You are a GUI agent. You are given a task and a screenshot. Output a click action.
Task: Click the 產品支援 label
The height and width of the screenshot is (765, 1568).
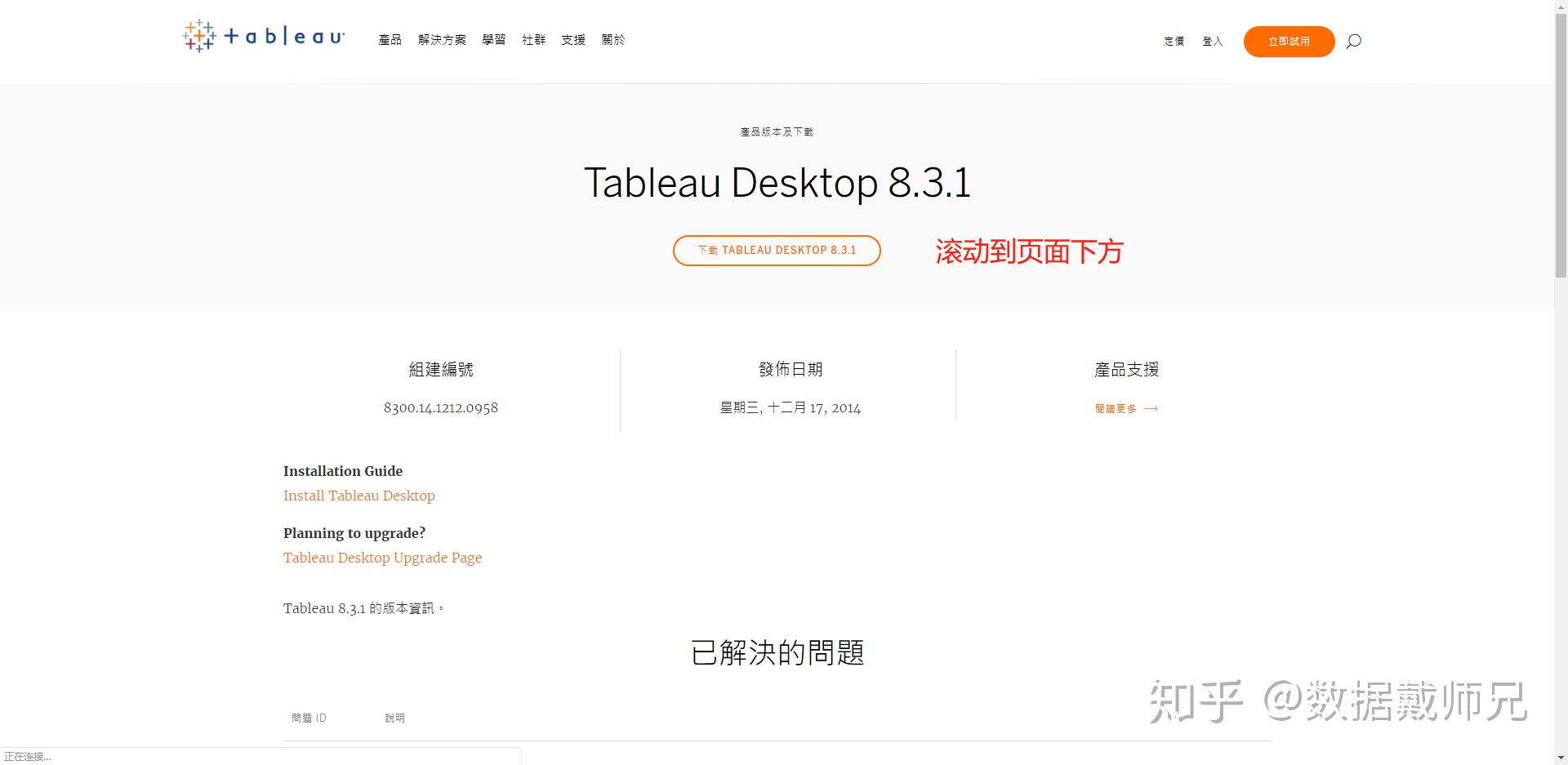pyautogui.click(x=1126, y=369)
